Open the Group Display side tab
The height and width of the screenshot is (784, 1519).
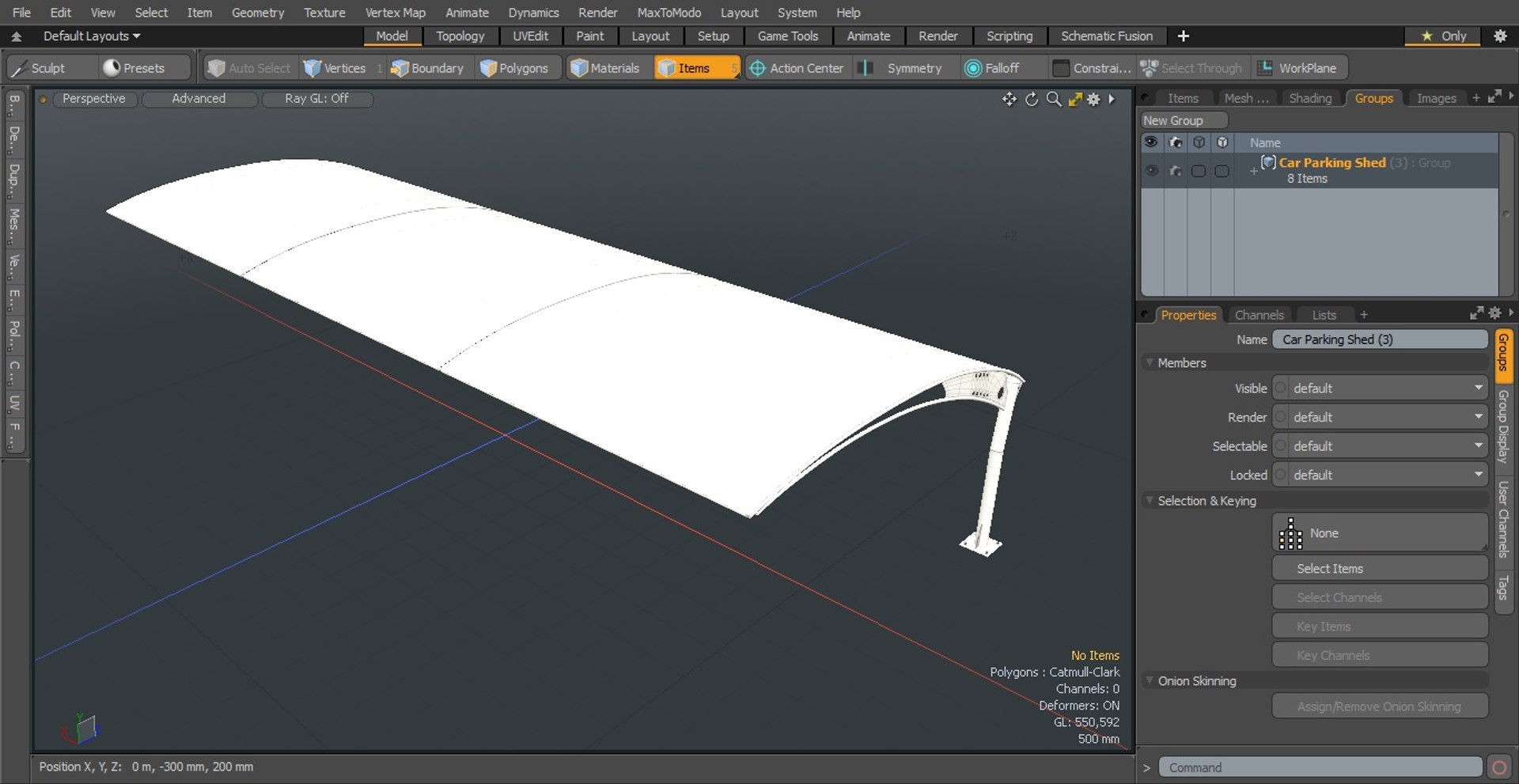coord(1503,427)
